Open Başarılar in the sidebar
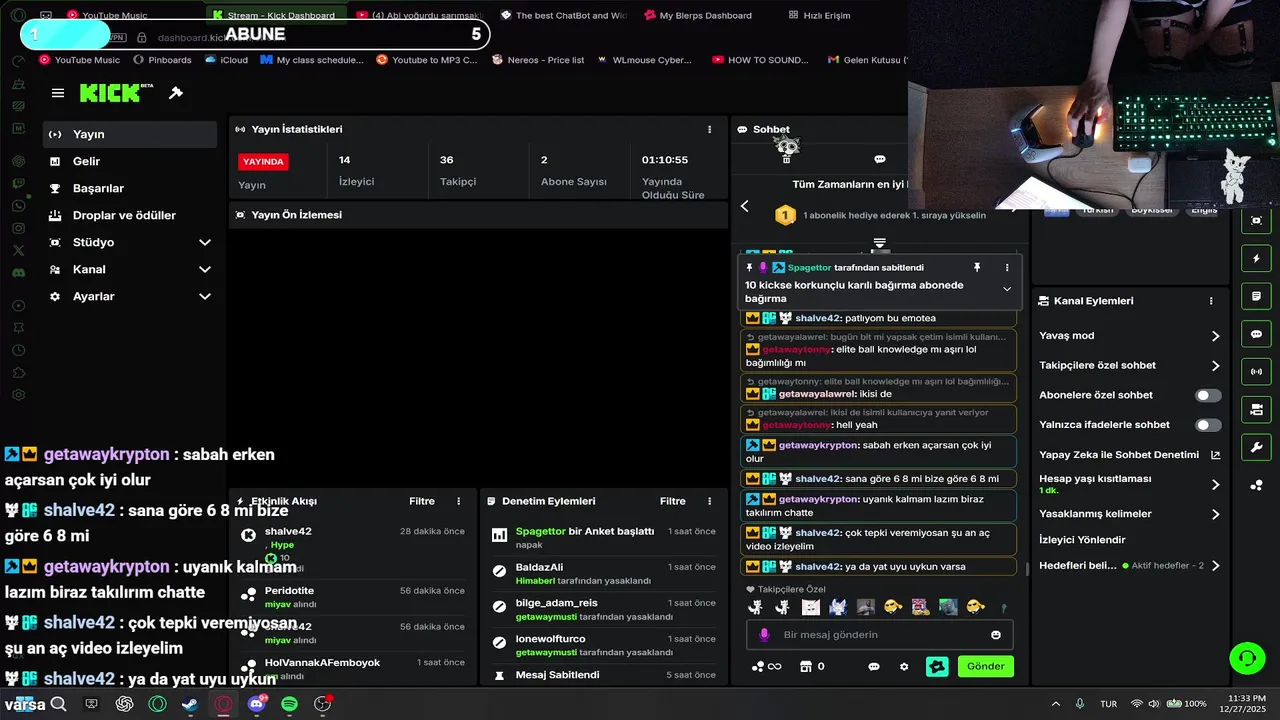Viewport: 1280px width, 720px height. [x=130, y=188]
